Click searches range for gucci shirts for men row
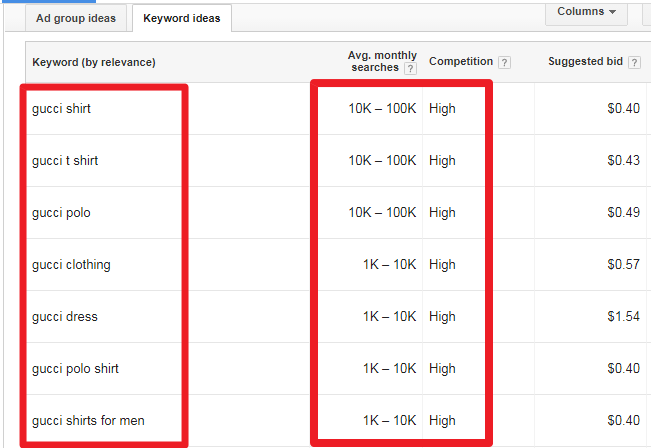 389,420
